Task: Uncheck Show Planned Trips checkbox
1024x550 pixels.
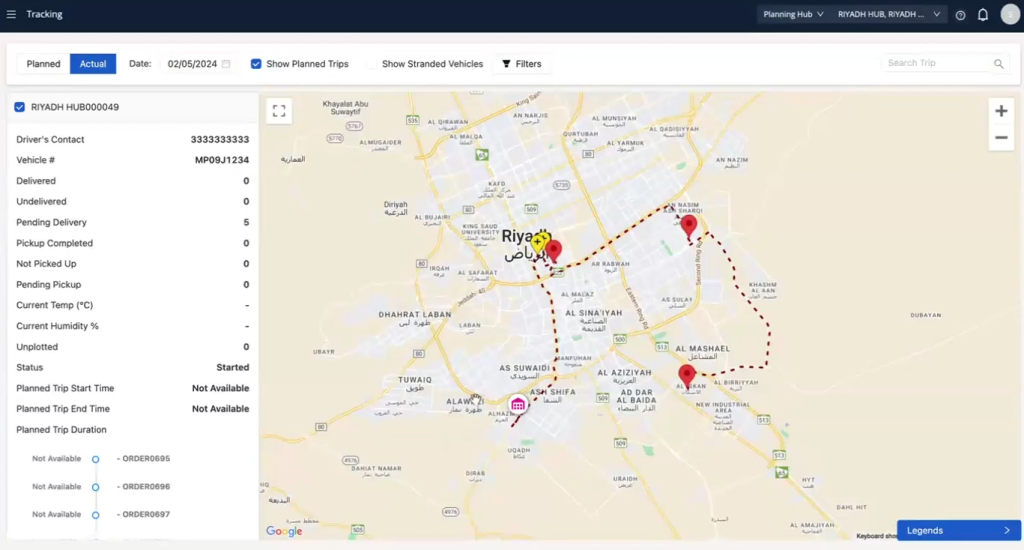Action: pyautogui.click(x=256, y=64)
